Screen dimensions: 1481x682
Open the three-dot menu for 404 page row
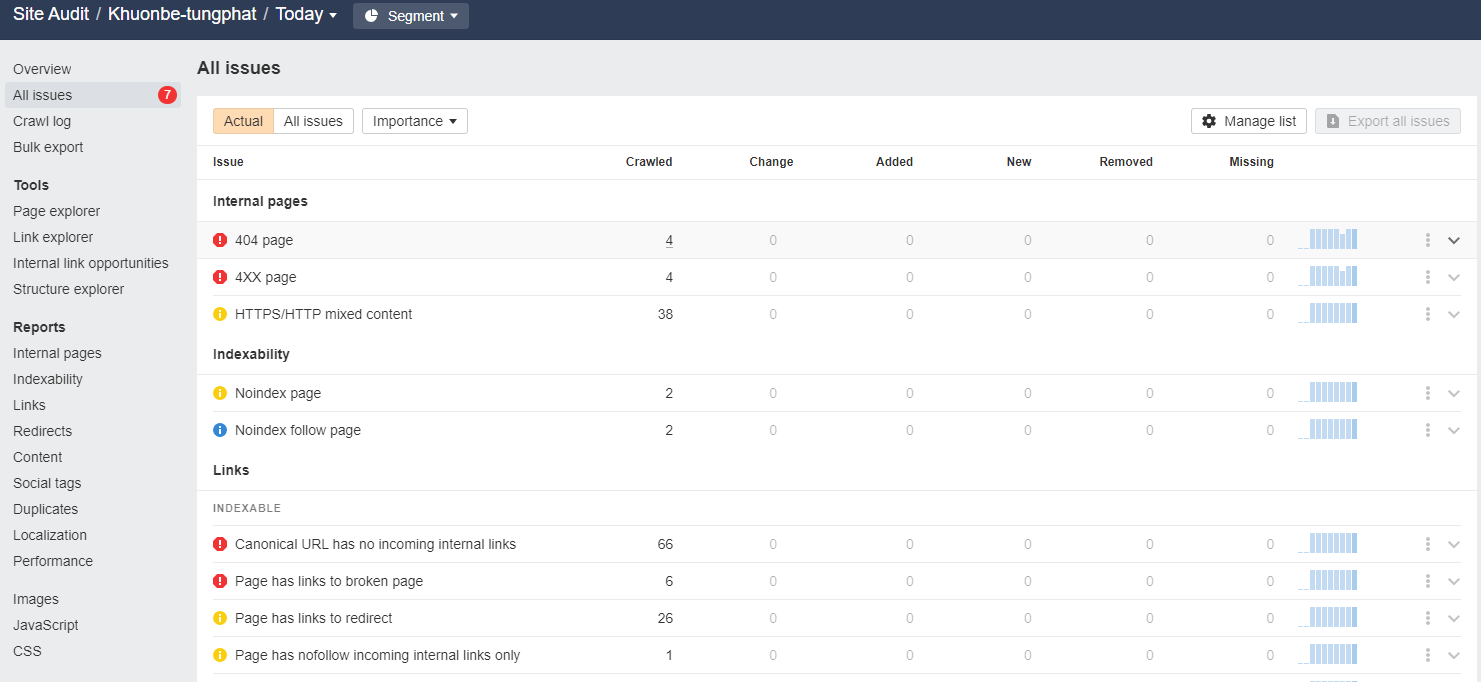tap(1428, 240)
